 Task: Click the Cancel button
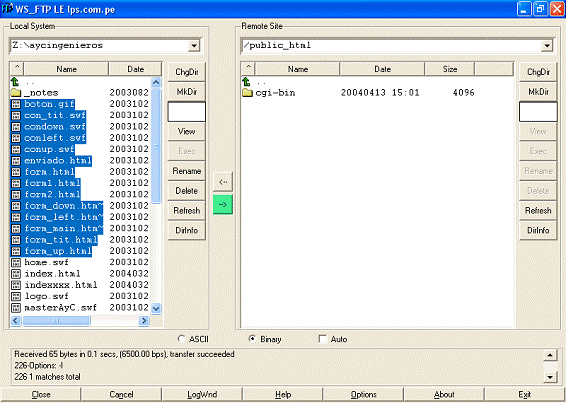[121, 395]
